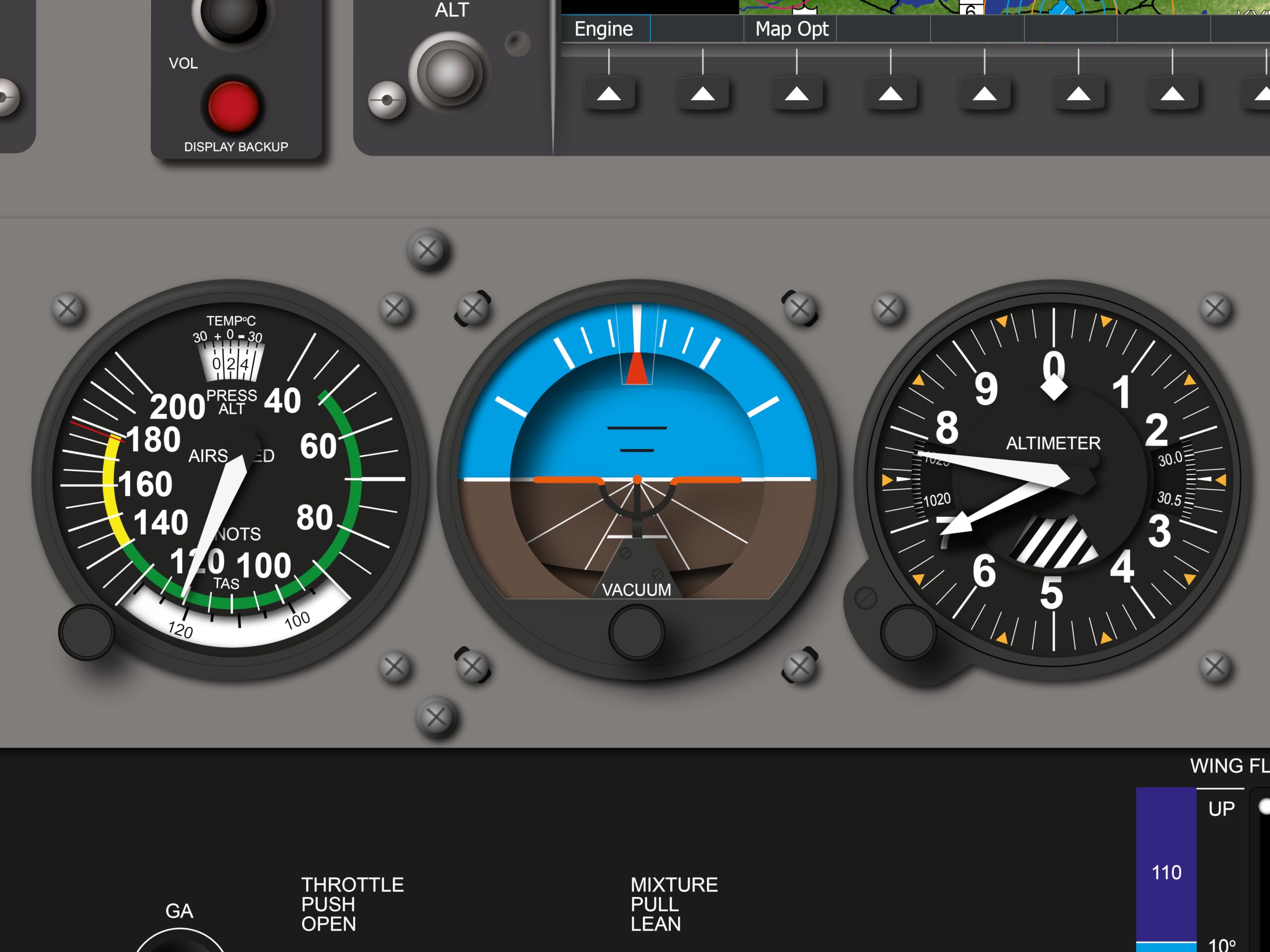Click the TAS label on airspeed dial
This screenshot has width=1270, height=952.
pyautogui.click(x=226, y=584)
